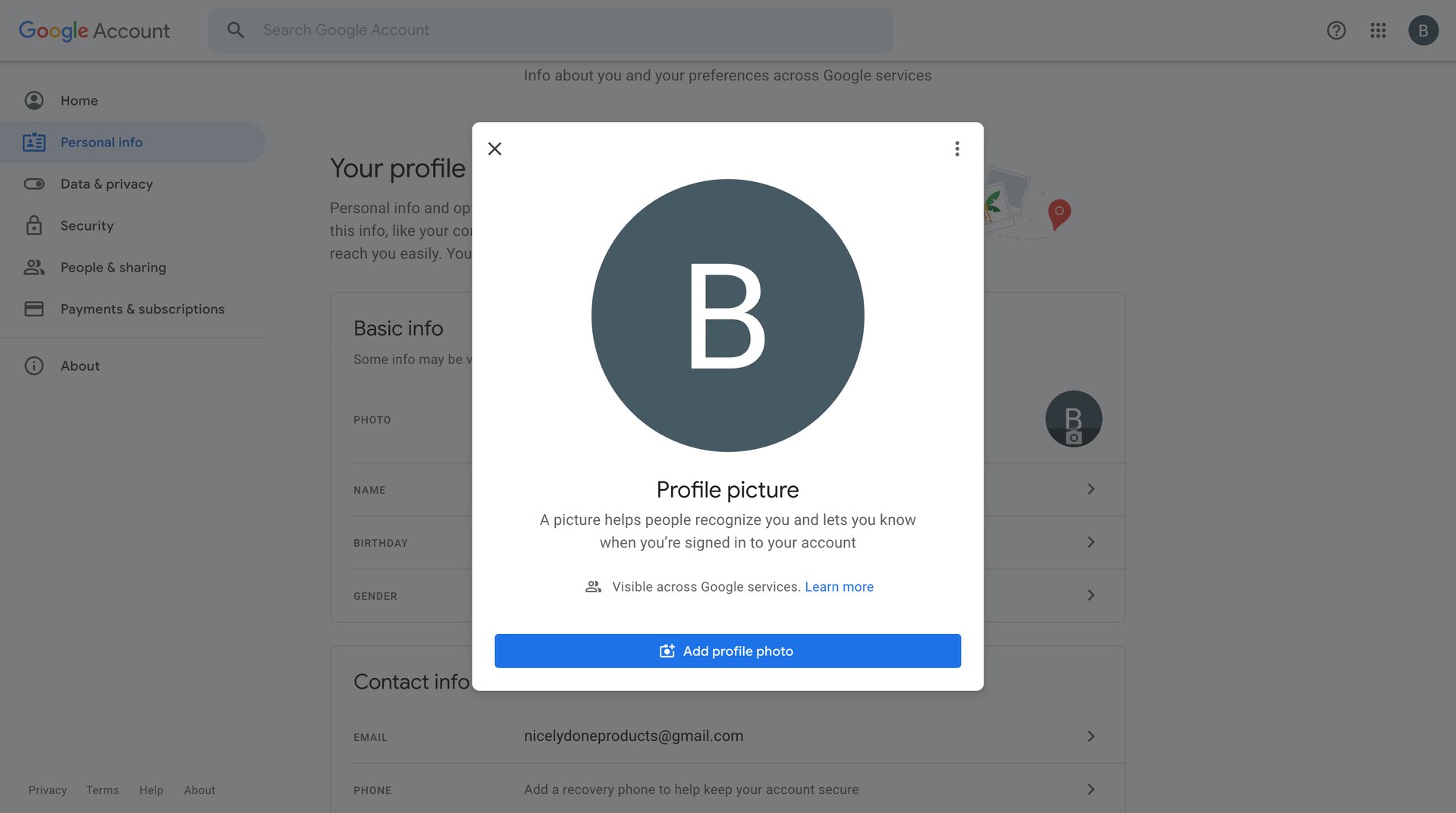
Task: Open the three-dot menu in the dialog
Action: click(x=956, y=149)
